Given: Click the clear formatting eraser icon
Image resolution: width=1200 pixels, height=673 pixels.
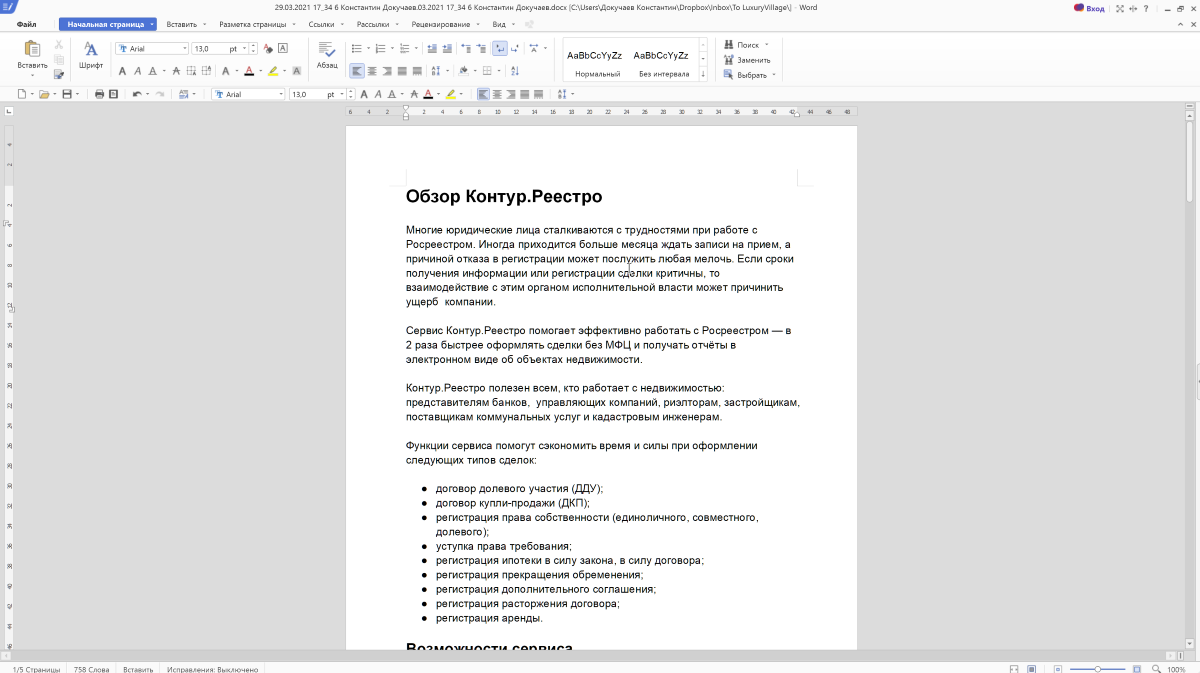Looking at the screenshot, I should (268, 48).
